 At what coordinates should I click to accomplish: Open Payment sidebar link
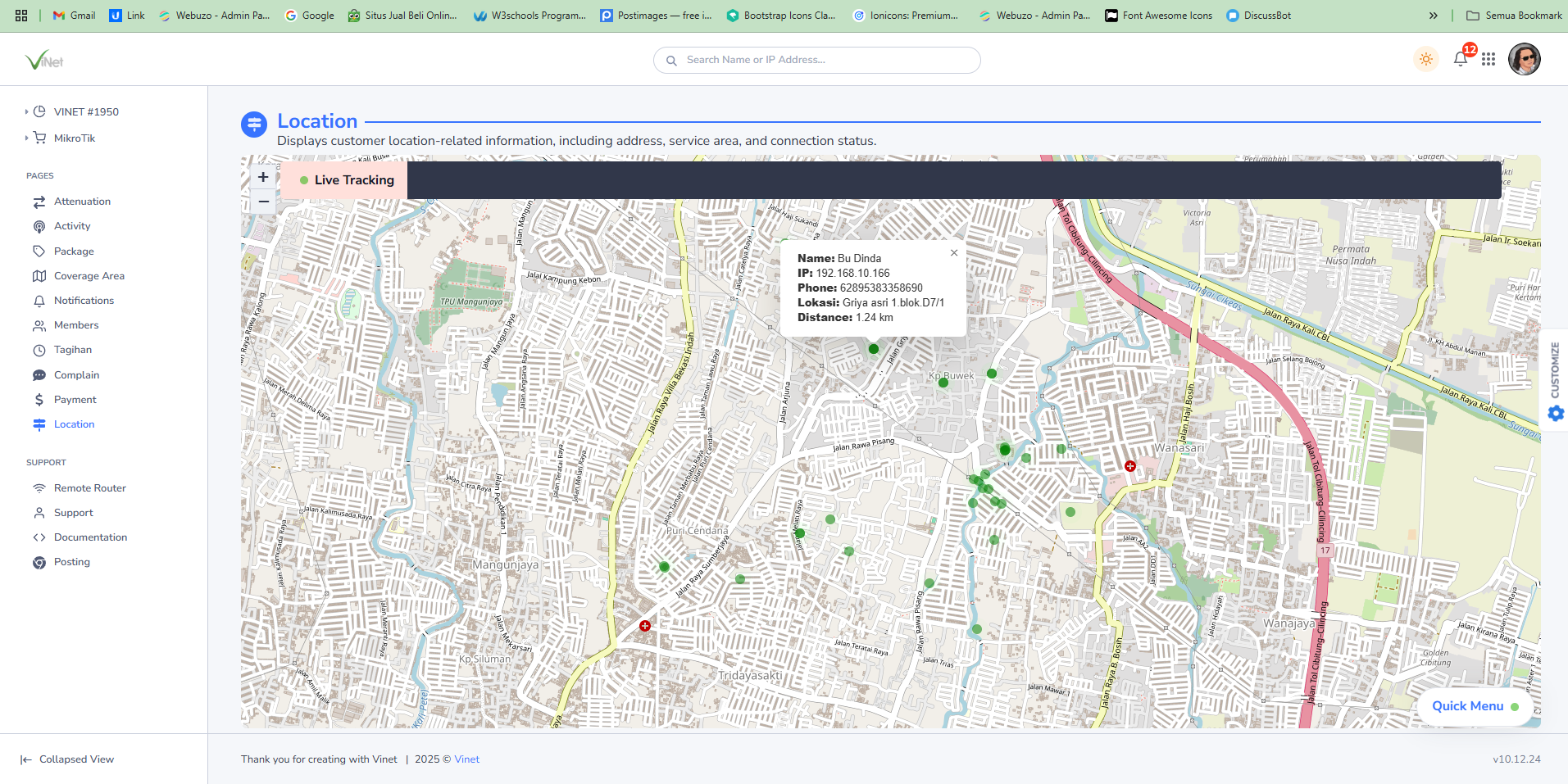coord(75,400)
